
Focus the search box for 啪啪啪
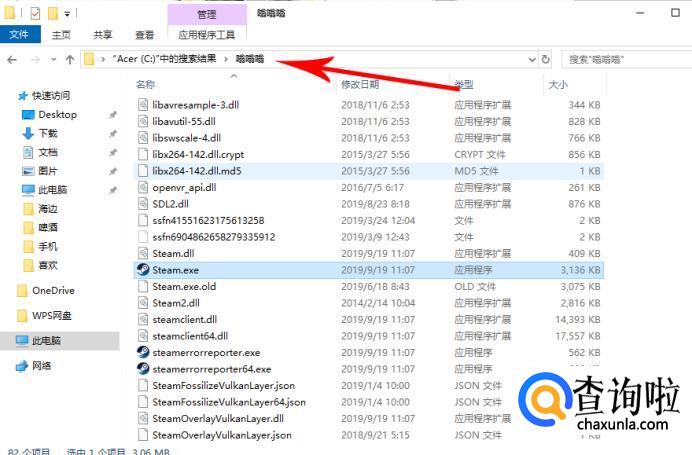(627, 59)
